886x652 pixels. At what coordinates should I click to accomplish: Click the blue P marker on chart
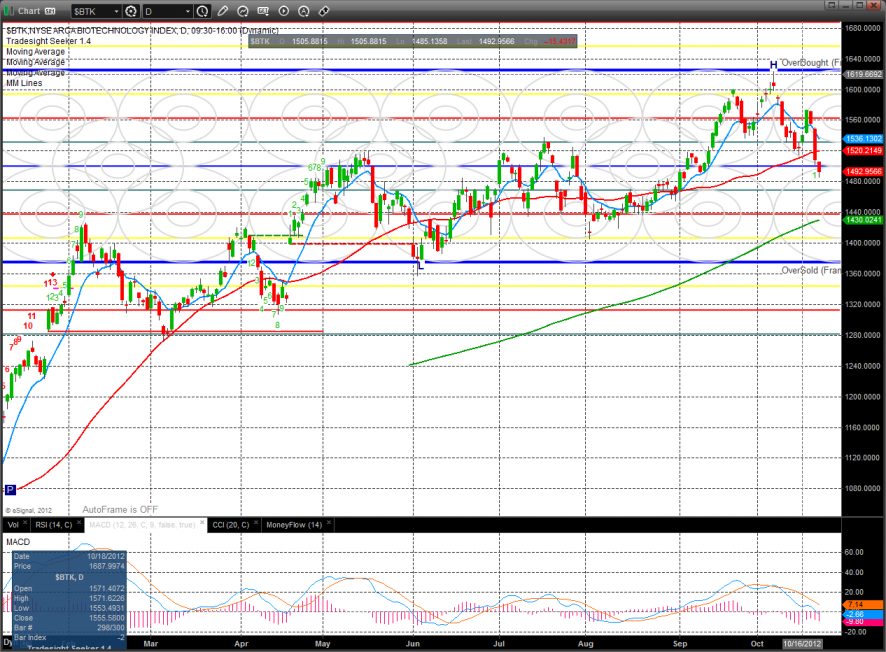[11, 490]
